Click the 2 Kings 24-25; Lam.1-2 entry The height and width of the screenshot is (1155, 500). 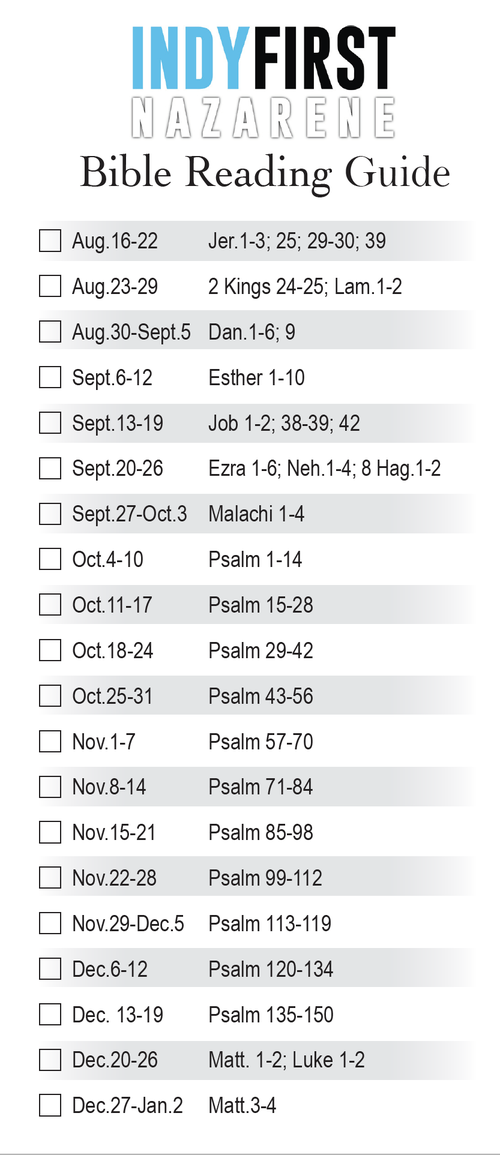click(305, 287)
